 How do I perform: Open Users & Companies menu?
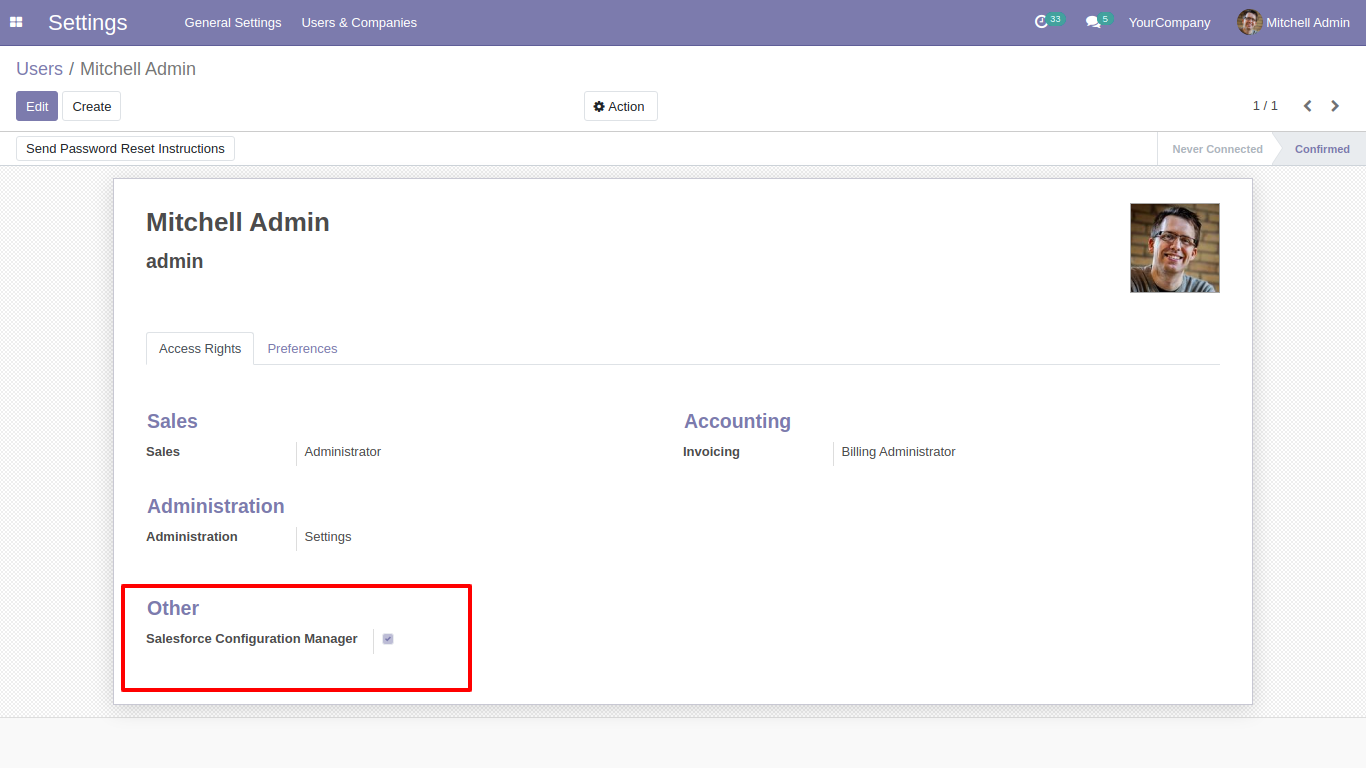click(x=359, y=22)
